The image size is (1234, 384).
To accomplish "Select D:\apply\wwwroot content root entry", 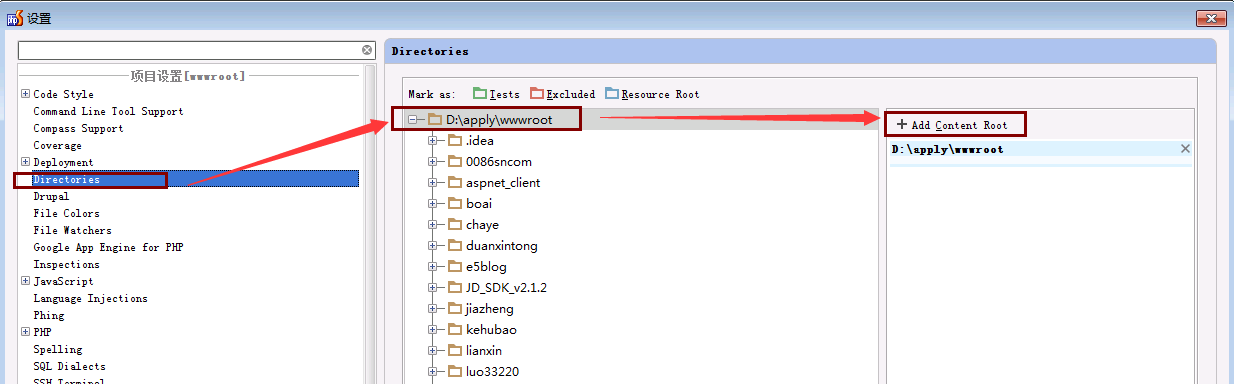I will [1041, 149].
